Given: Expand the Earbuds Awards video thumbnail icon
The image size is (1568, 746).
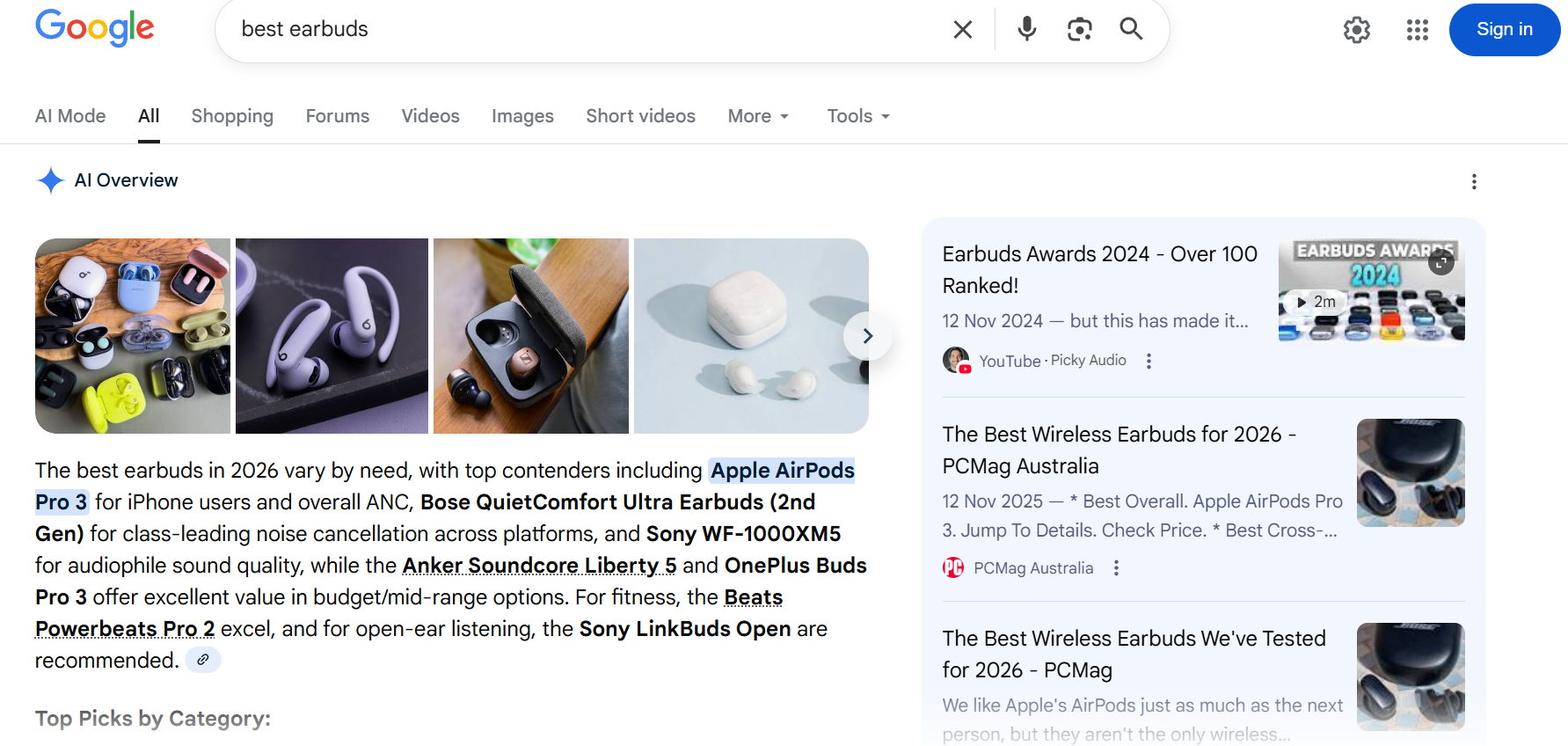Looking at the screenshot, I should pos(1441,262).
